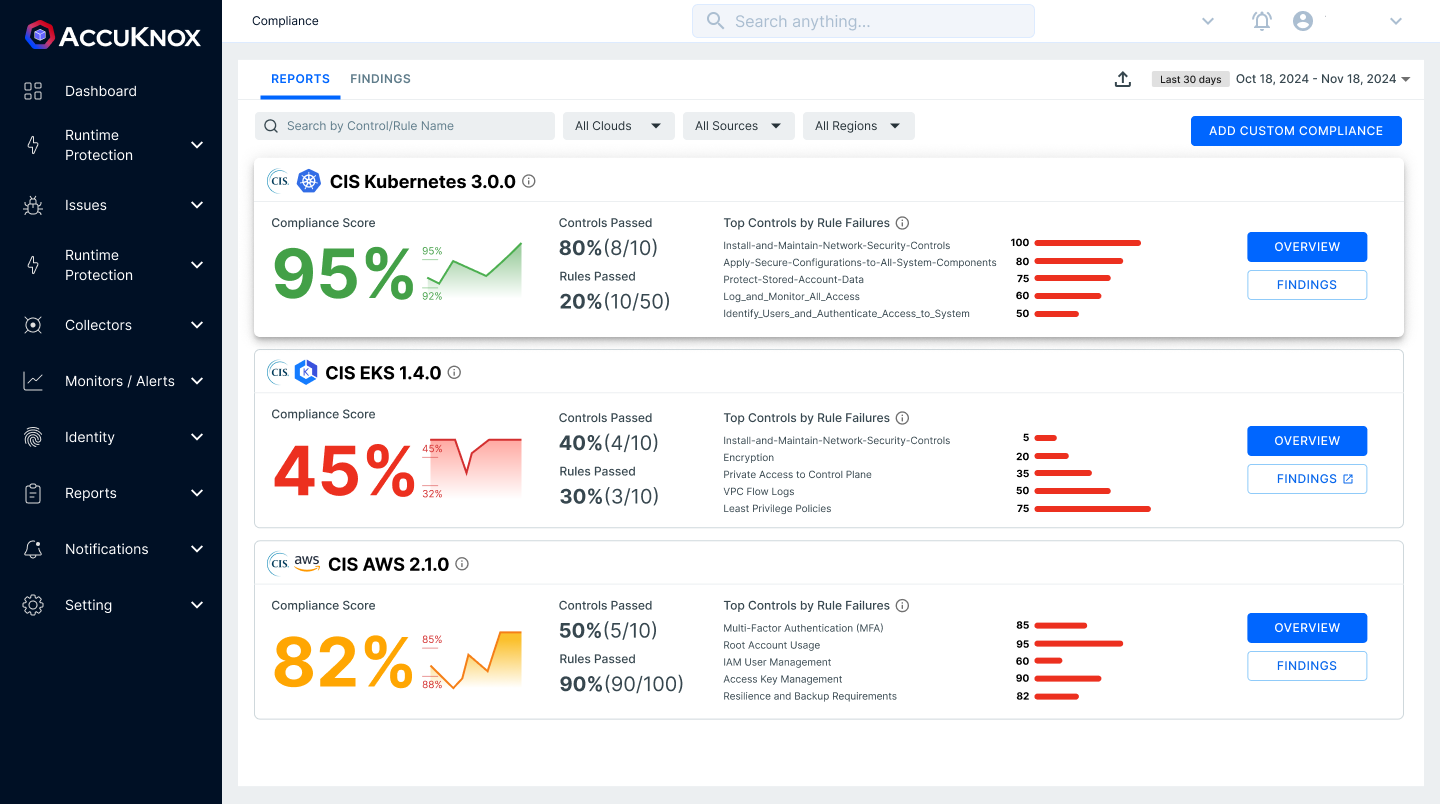Click Top Controls info icon in EKS card
The width and height of the screenshot is (1440, 804).
tap(902, 418)
